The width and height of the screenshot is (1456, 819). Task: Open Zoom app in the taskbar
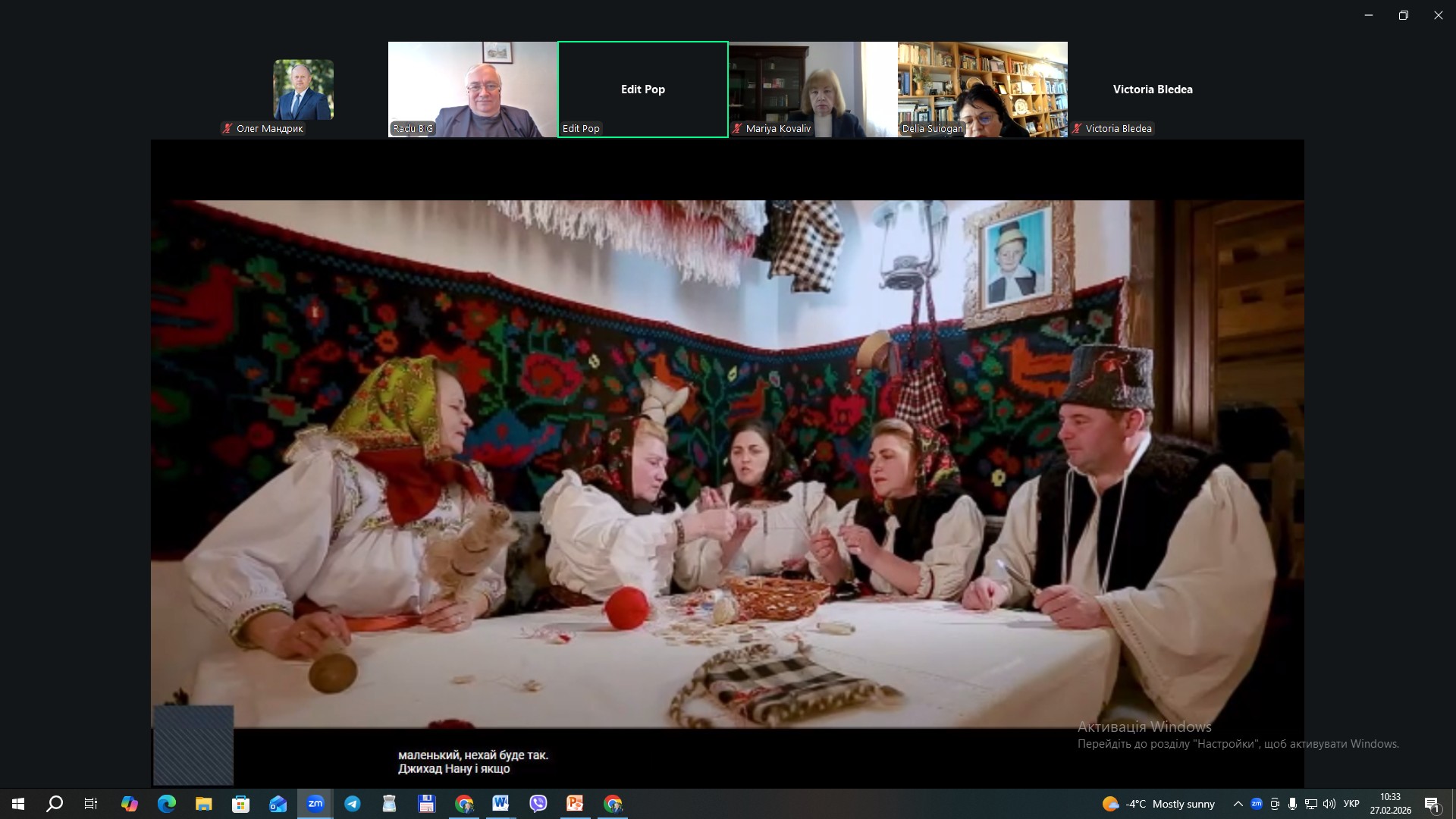click(x=315, y=804)
